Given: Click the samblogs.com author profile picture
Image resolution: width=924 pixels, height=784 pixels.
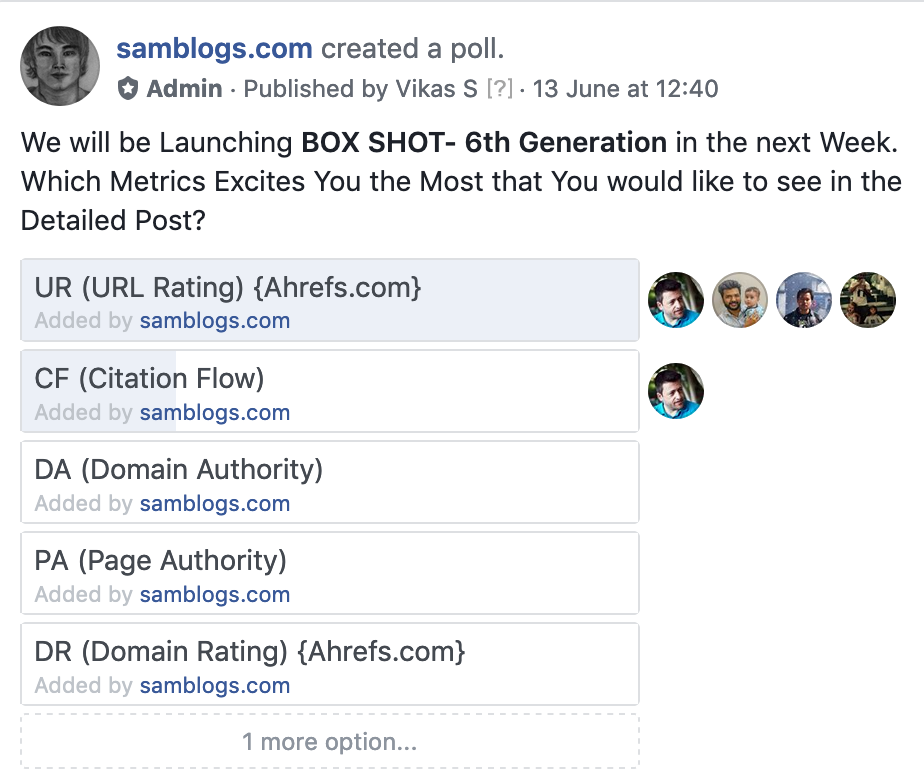Looking at the screenshot, I should [60, 66].
